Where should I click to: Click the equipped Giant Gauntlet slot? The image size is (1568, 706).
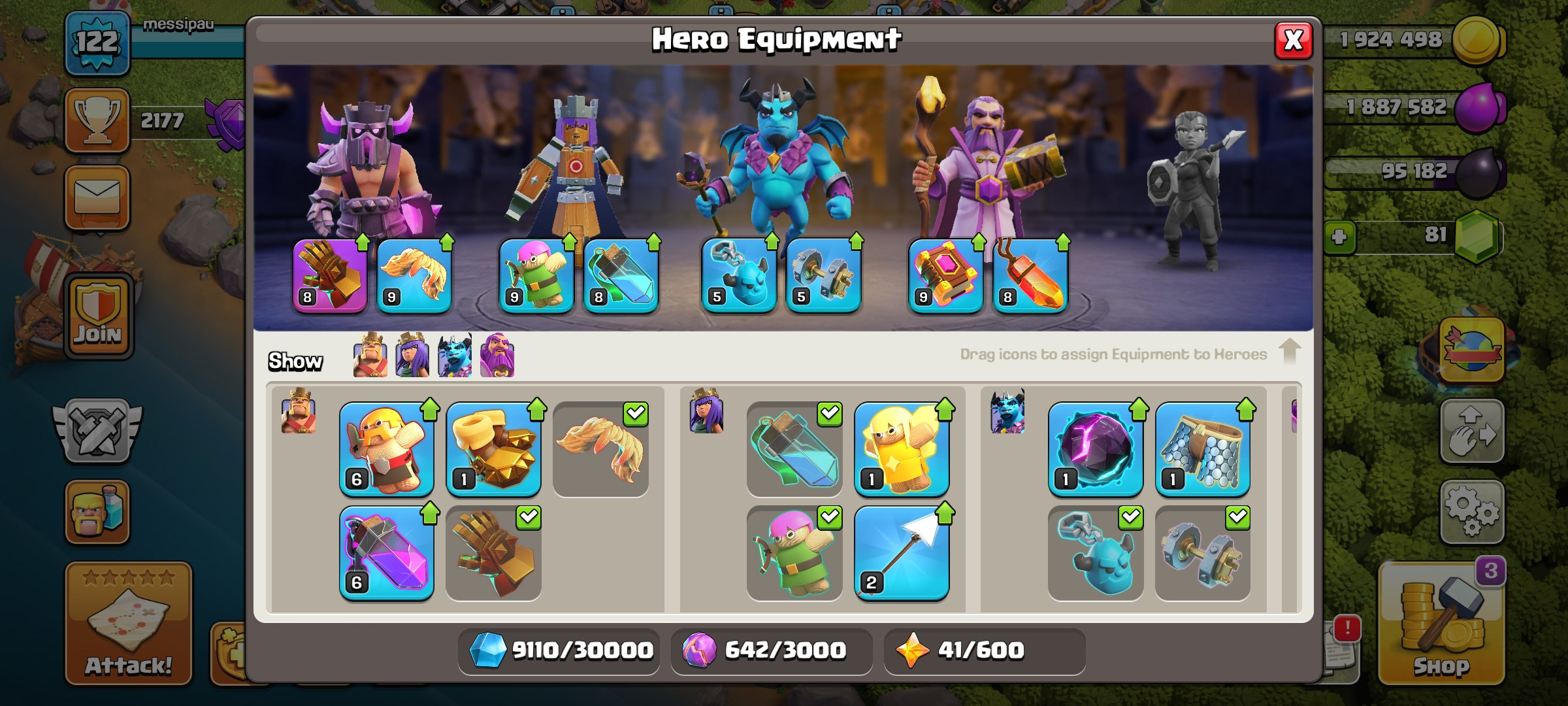click(x=330, y=275)
